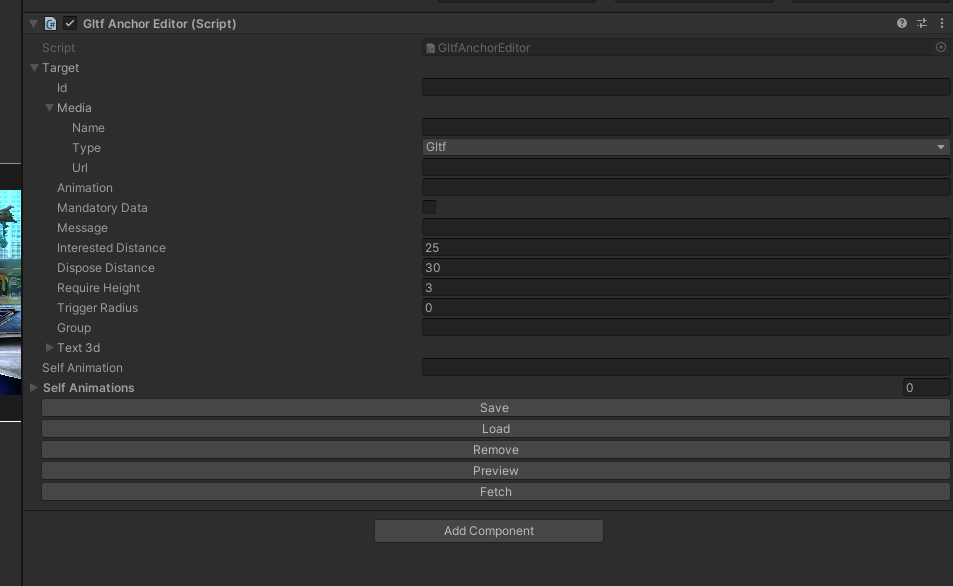This screenshot has height=586, width=953.
Task: Click the Fetch button
Action: (495, 492)
